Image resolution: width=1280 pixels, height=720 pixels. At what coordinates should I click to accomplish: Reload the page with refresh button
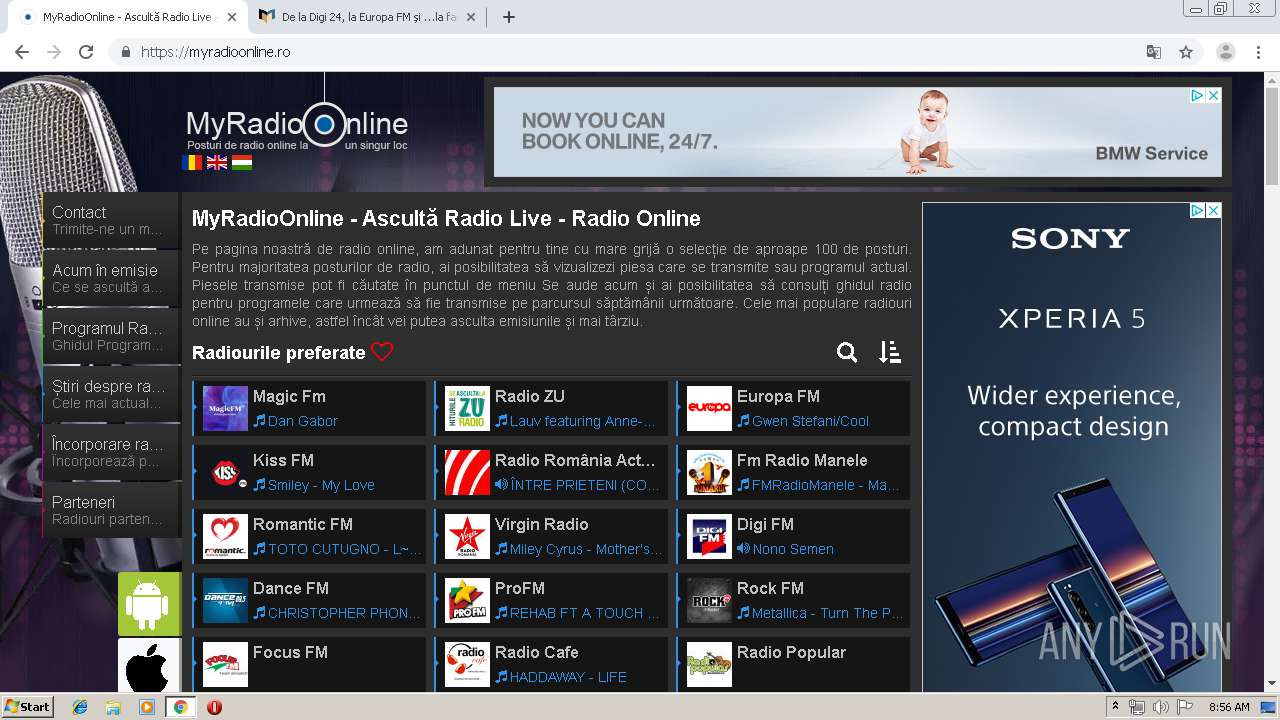pos(86,52)
